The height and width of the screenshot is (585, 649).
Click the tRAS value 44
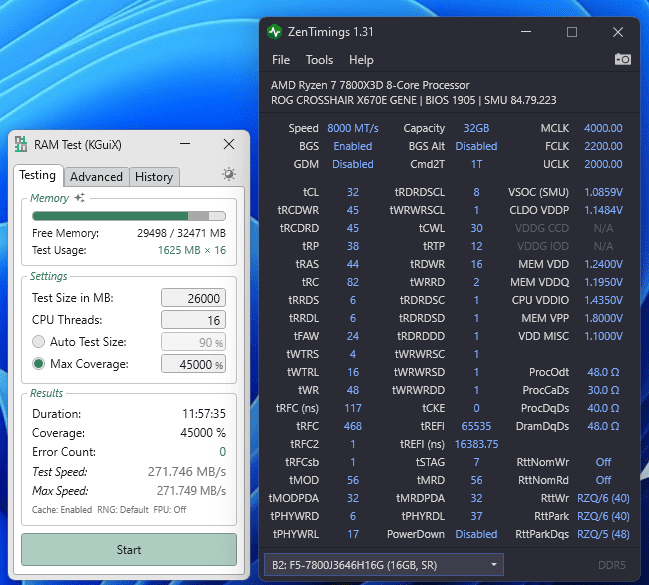(x=353, y=264)
